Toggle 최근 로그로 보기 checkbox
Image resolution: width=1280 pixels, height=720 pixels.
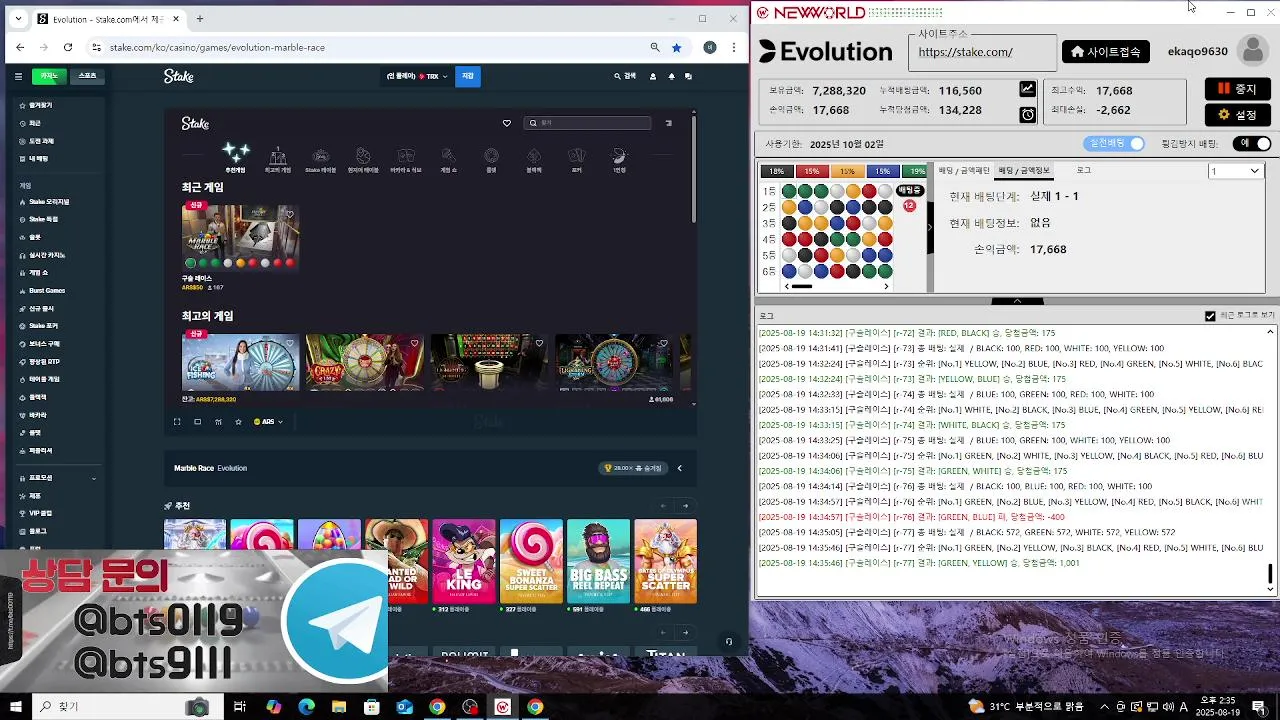[x=1210, y=316]
